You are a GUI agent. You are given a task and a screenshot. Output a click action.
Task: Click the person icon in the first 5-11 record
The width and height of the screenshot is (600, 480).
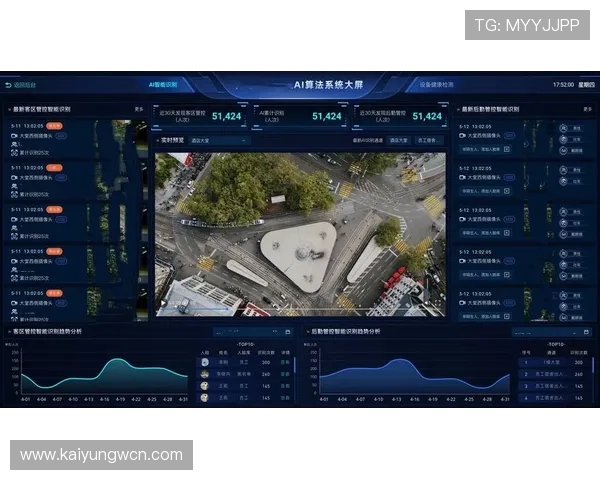coord(14,144)
